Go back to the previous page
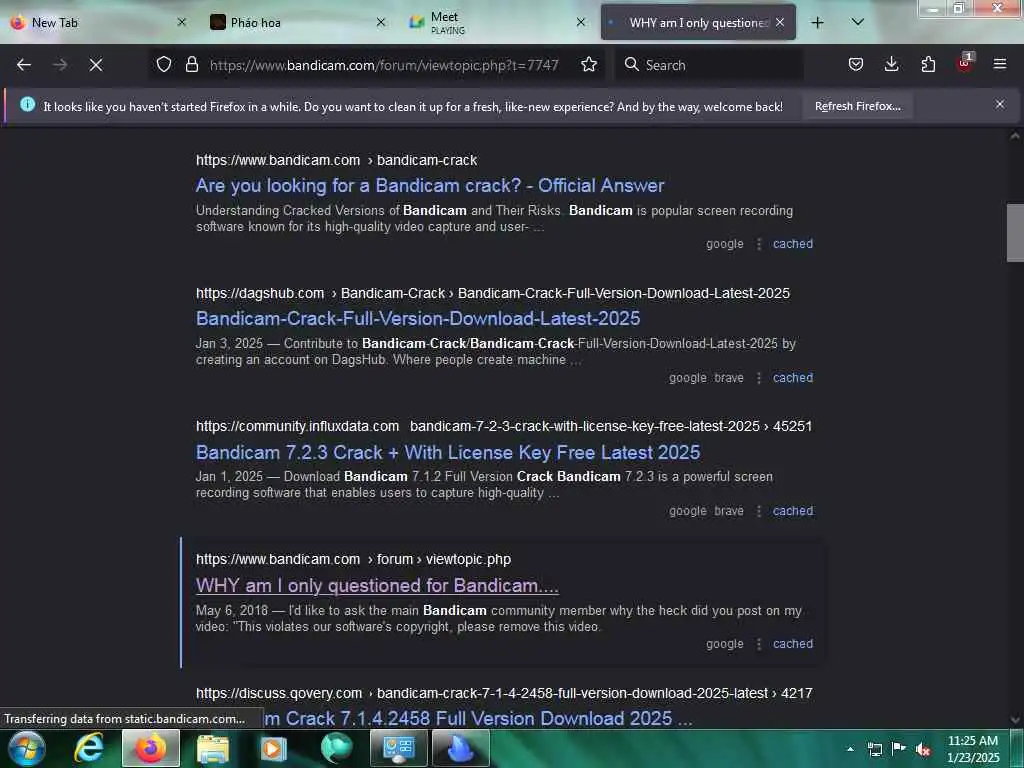This screenshot has width=1024, height=768. [24, 65]
